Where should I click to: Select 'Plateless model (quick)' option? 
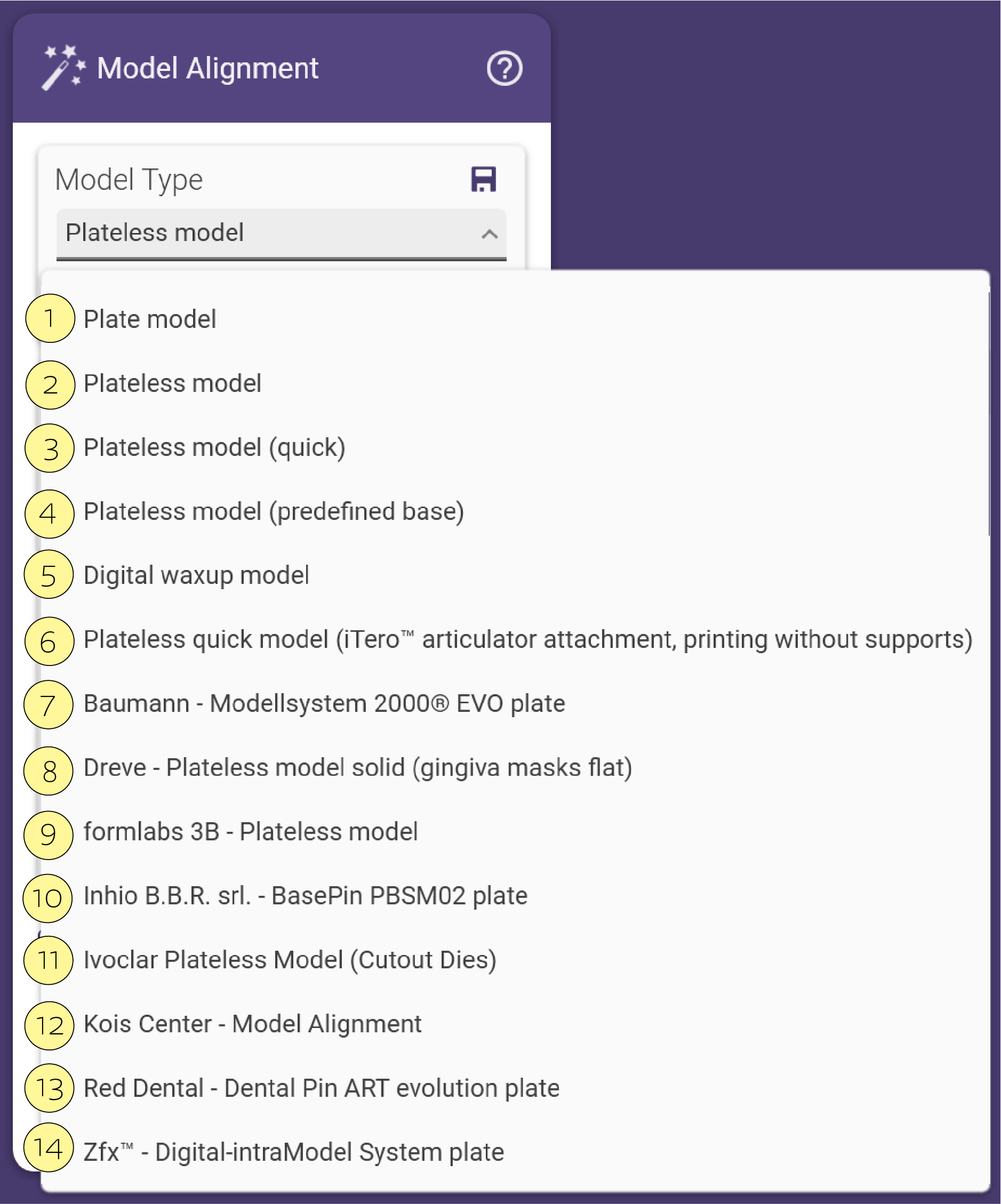(x=515, y=447)
